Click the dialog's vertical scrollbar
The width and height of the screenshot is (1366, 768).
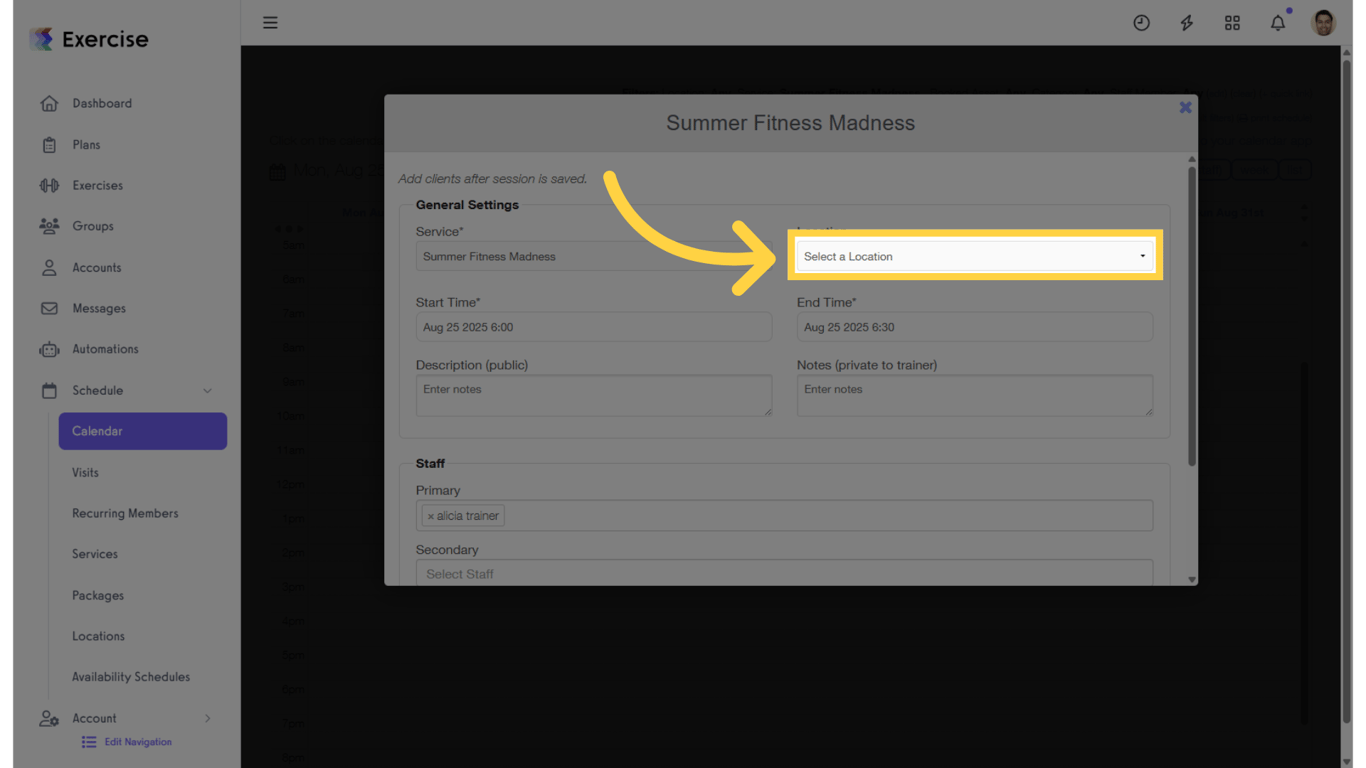coord(1191,315)
